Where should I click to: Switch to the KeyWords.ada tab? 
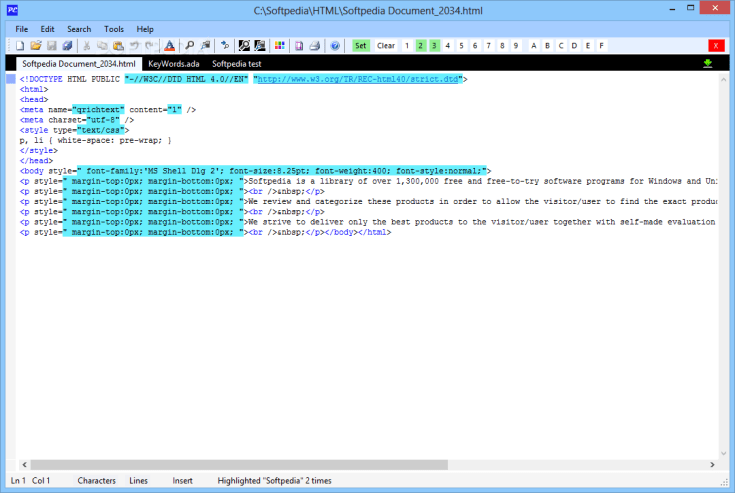click(x=174, y=64)
